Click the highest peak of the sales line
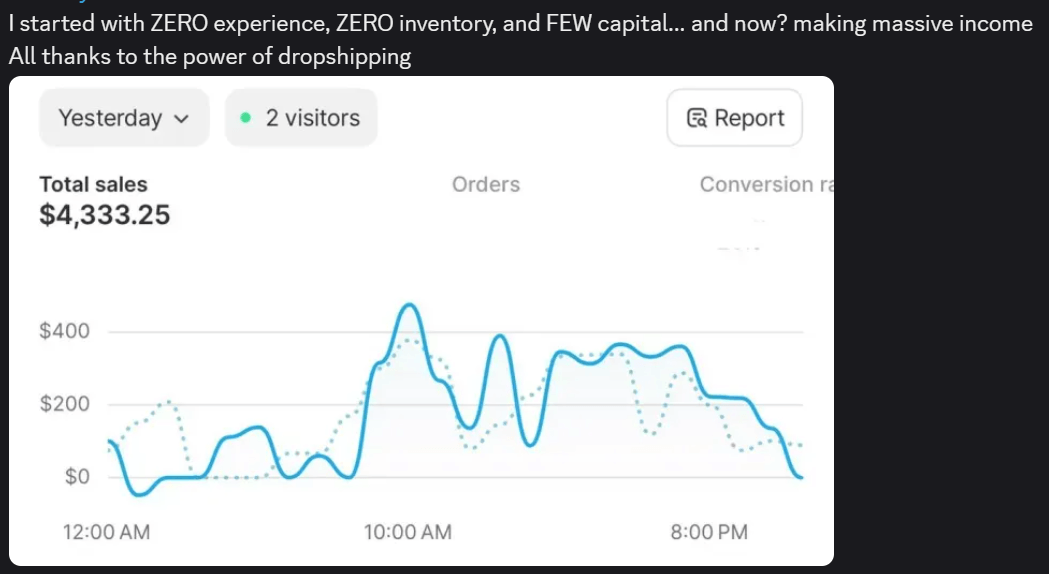1049x574 pixels. pyautogui.click(x=408, y=304)
